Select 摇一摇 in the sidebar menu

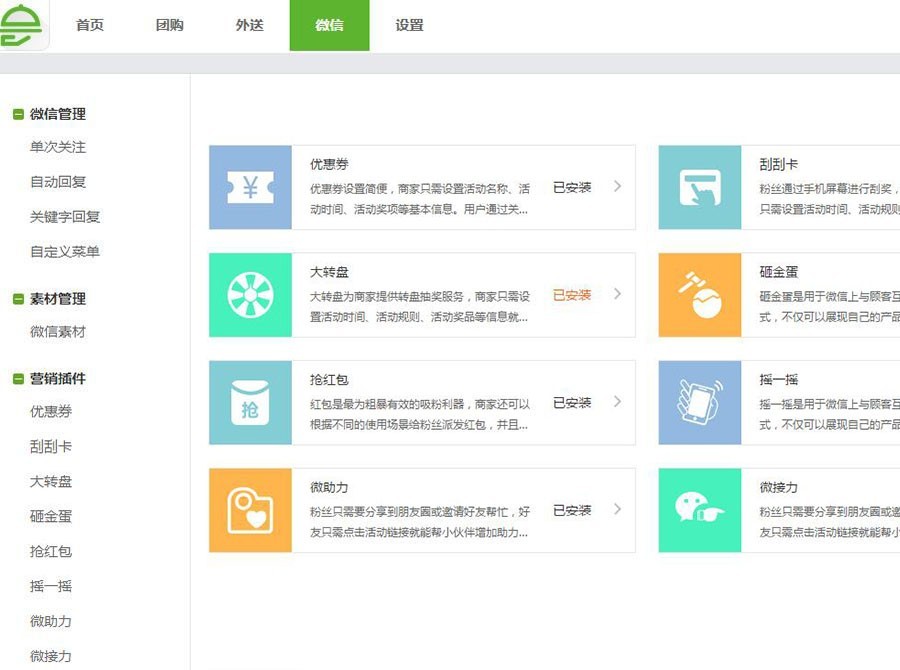(x=51, y=586)
